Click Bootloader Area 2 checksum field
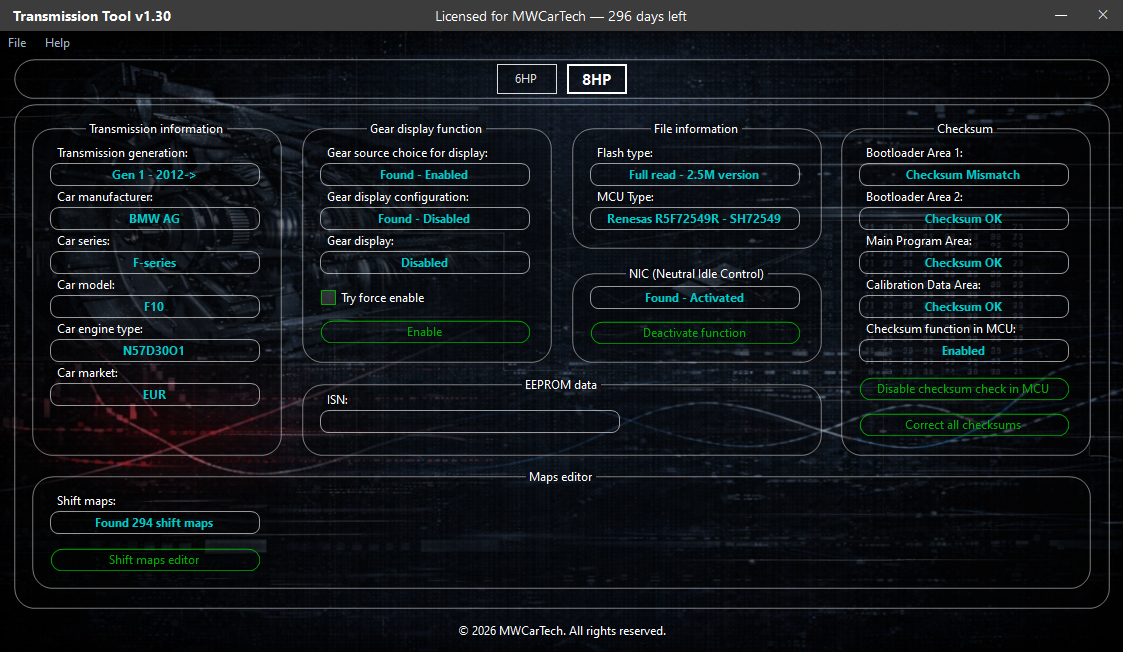This screenshot has height=652, width=1123. [x=964, y=219]
